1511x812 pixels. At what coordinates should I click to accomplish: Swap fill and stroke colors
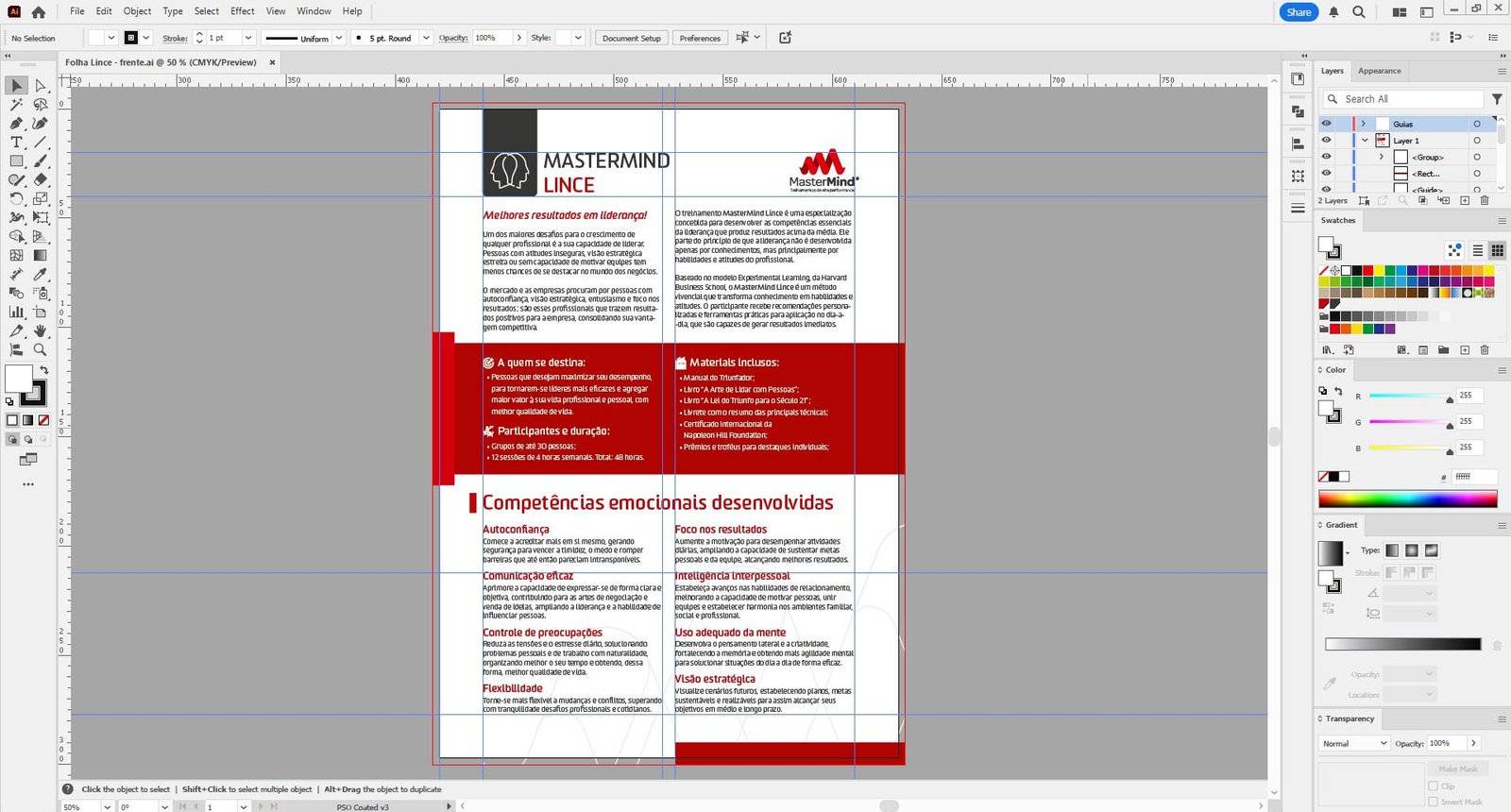[x=43, y=370]
